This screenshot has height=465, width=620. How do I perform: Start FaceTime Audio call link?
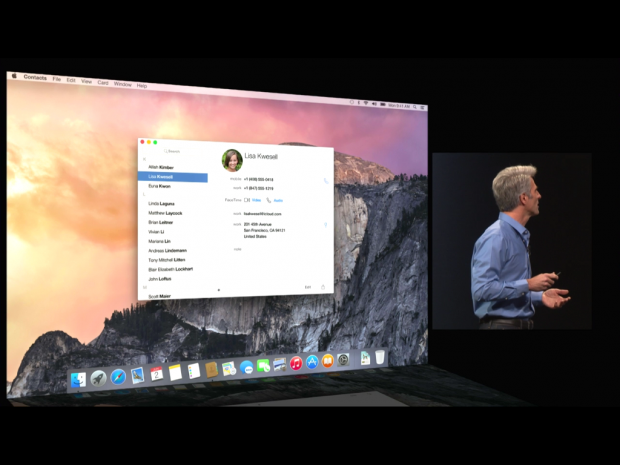[278, 201]
